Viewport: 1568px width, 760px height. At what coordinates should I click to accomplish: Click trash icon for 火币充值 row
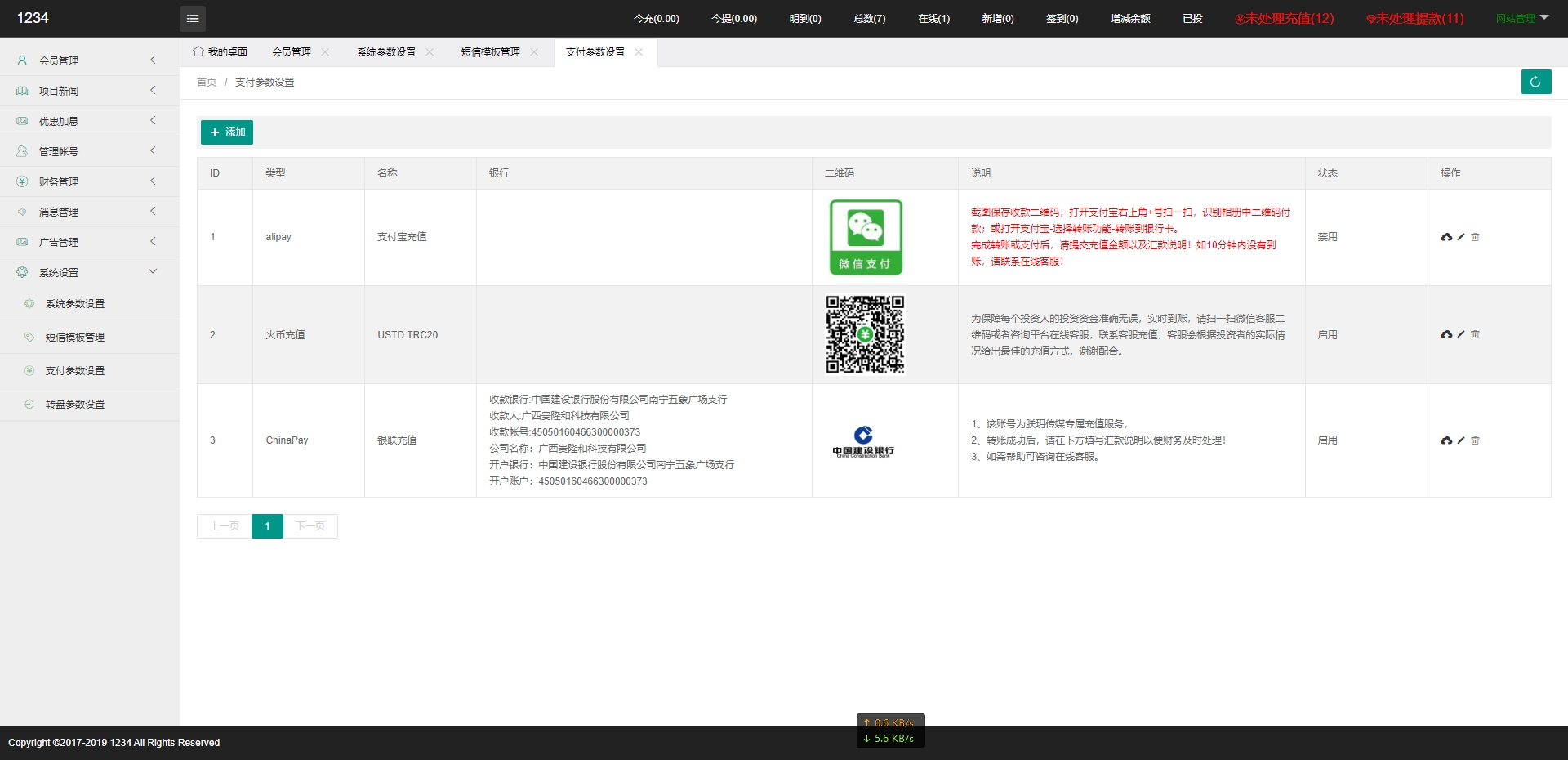point(1475,334)
